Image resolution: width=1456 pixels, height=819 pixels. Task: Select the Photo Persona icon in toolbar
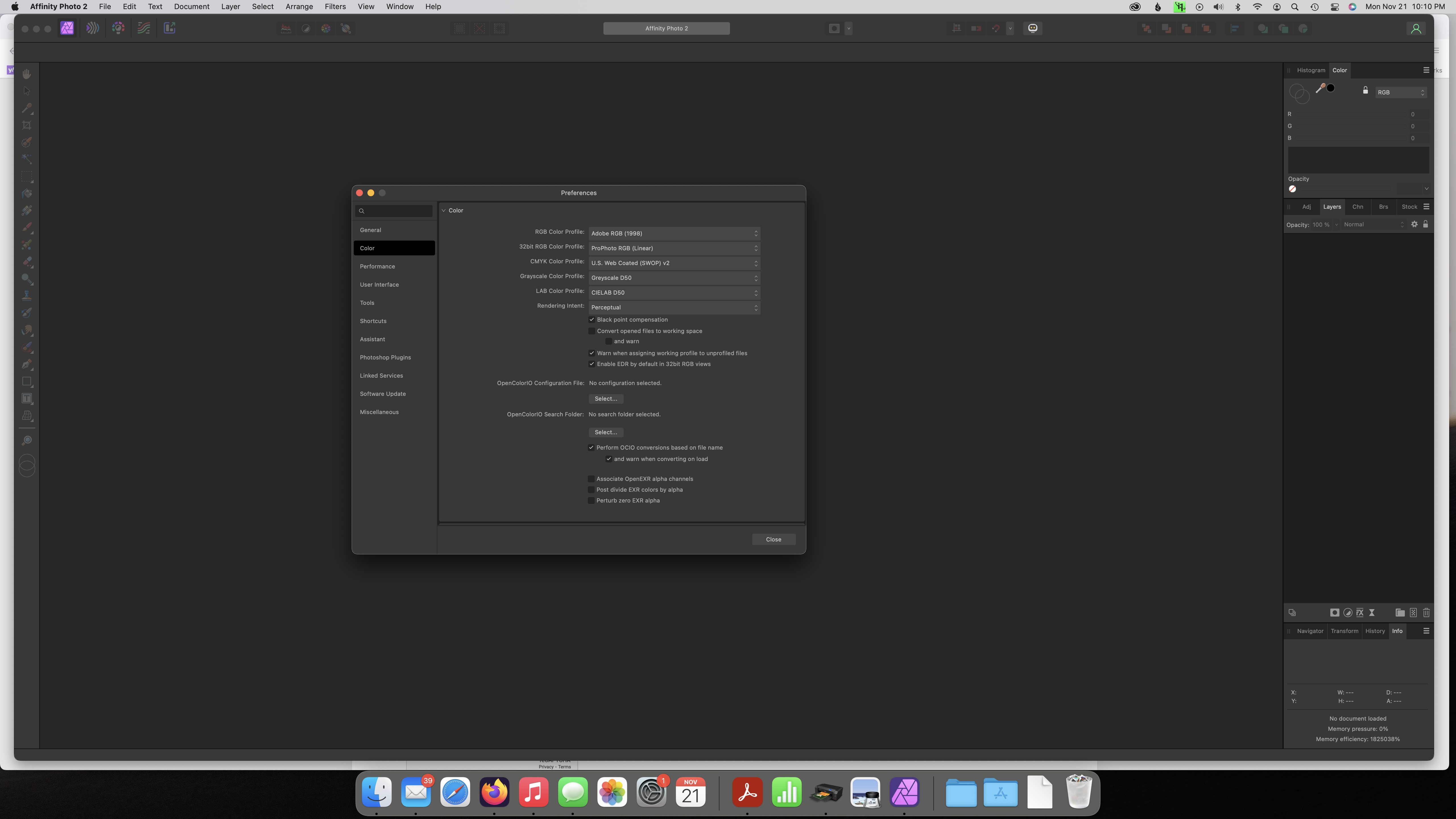click(67, 28)
